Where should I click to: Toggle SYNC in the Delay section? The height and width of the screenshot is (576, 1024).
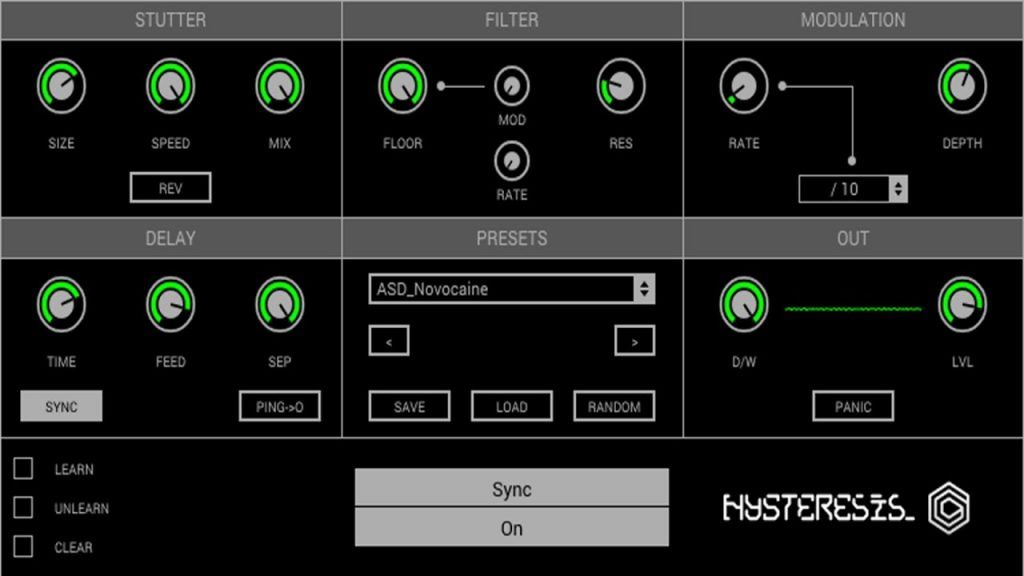[62, 405]
